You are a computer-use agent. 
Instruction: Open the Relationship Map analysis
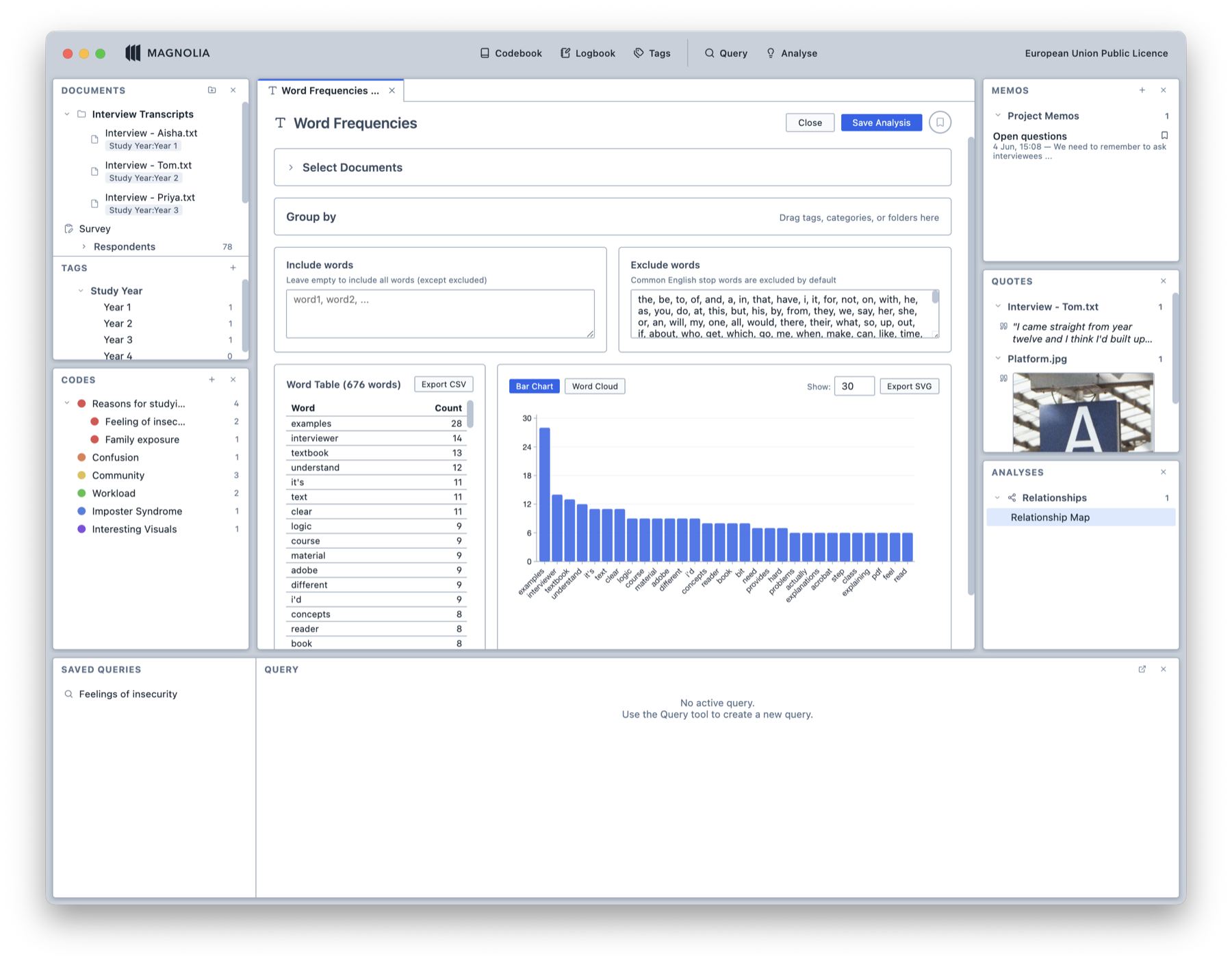pyautogui.click(x=1081, y=517)
